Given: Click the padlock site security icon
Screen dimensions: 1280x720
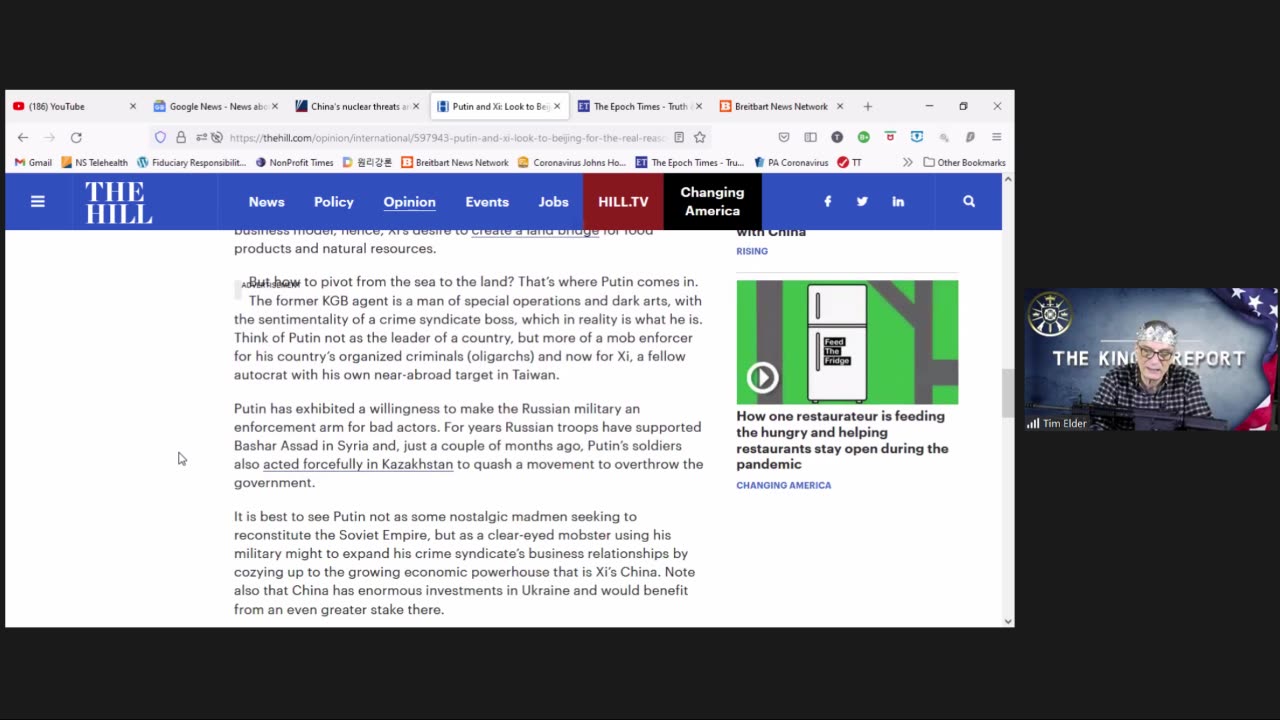Looking at the screenshot, I should (x=181, y=137).
